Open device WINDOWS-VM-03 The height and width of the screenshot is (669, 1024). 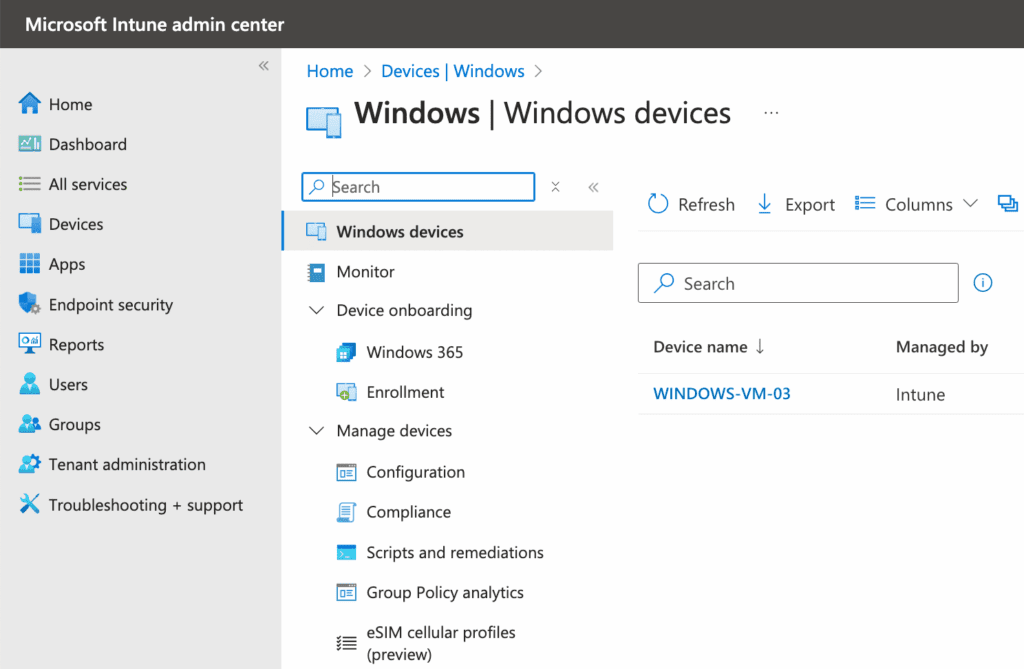click(722, 394)
